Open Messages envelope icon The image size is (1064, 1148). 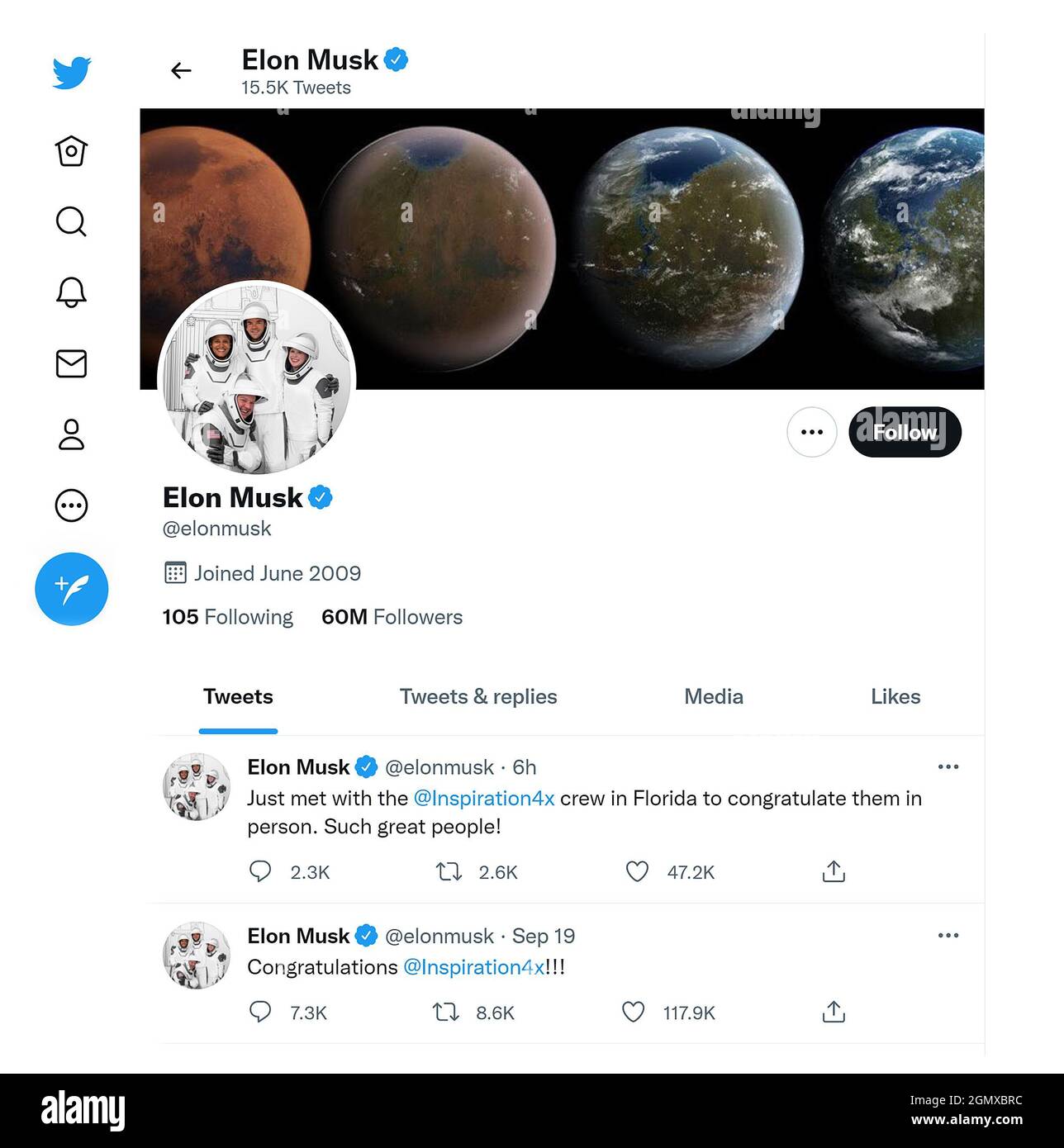tap(71, 363)
